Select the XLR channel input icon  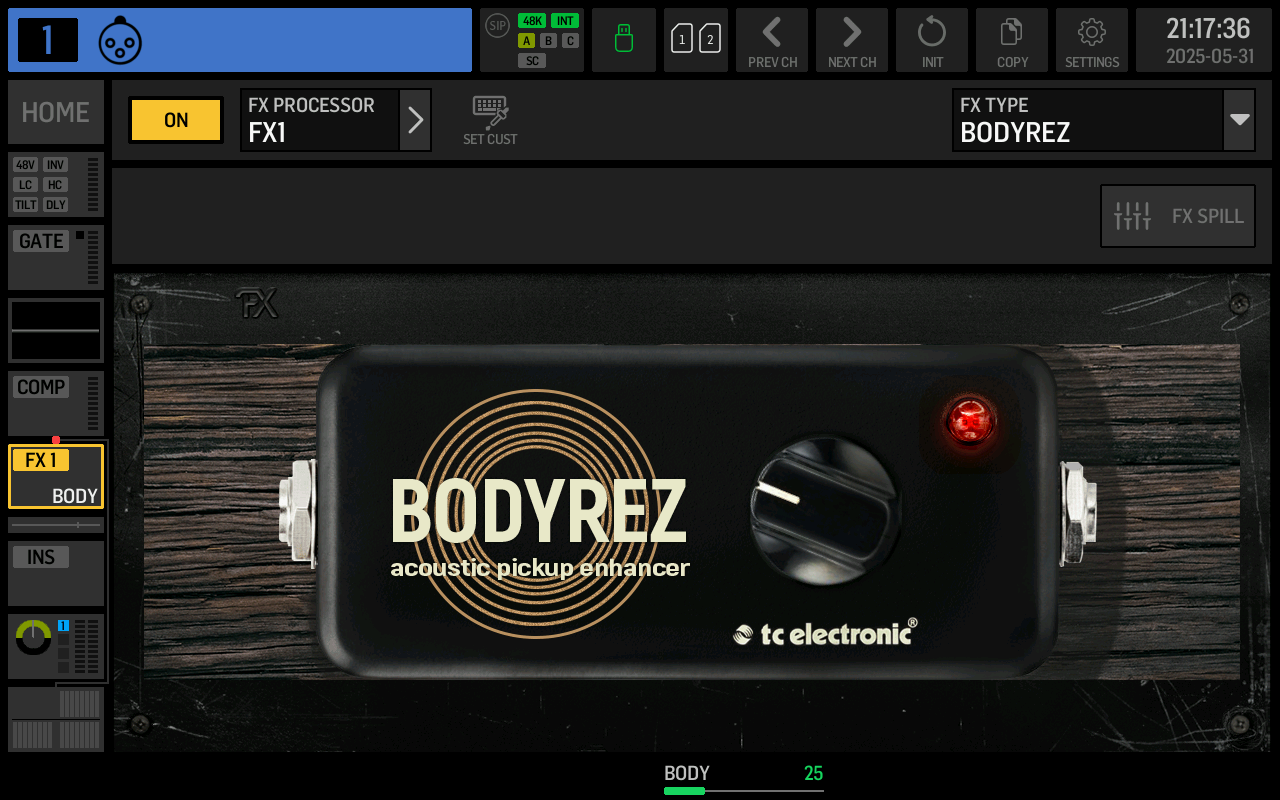[120, 39]
